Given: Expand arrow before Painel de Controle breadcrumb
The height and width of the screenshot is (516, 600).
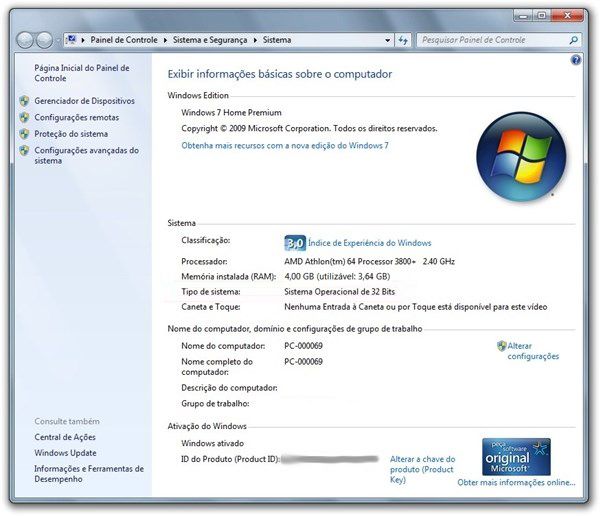Looking at the screenshot, I should pos(83,40).
